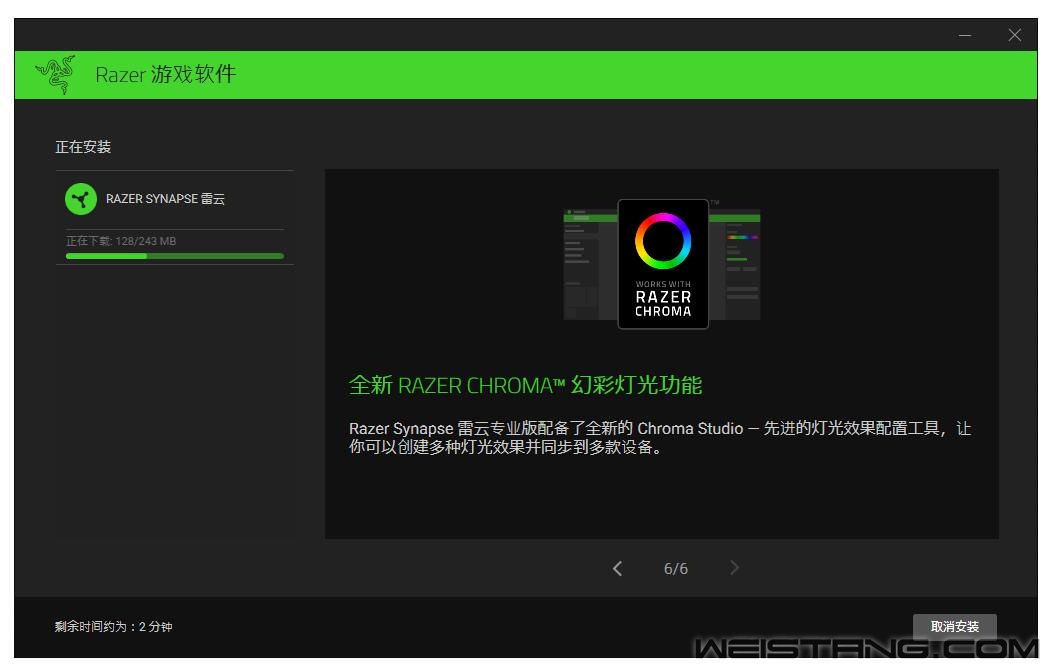Click the Razer 游戏软件 header title
The width and height of the screenshot is (1053, 672).
pyautogui.click(x=165, y=75)
